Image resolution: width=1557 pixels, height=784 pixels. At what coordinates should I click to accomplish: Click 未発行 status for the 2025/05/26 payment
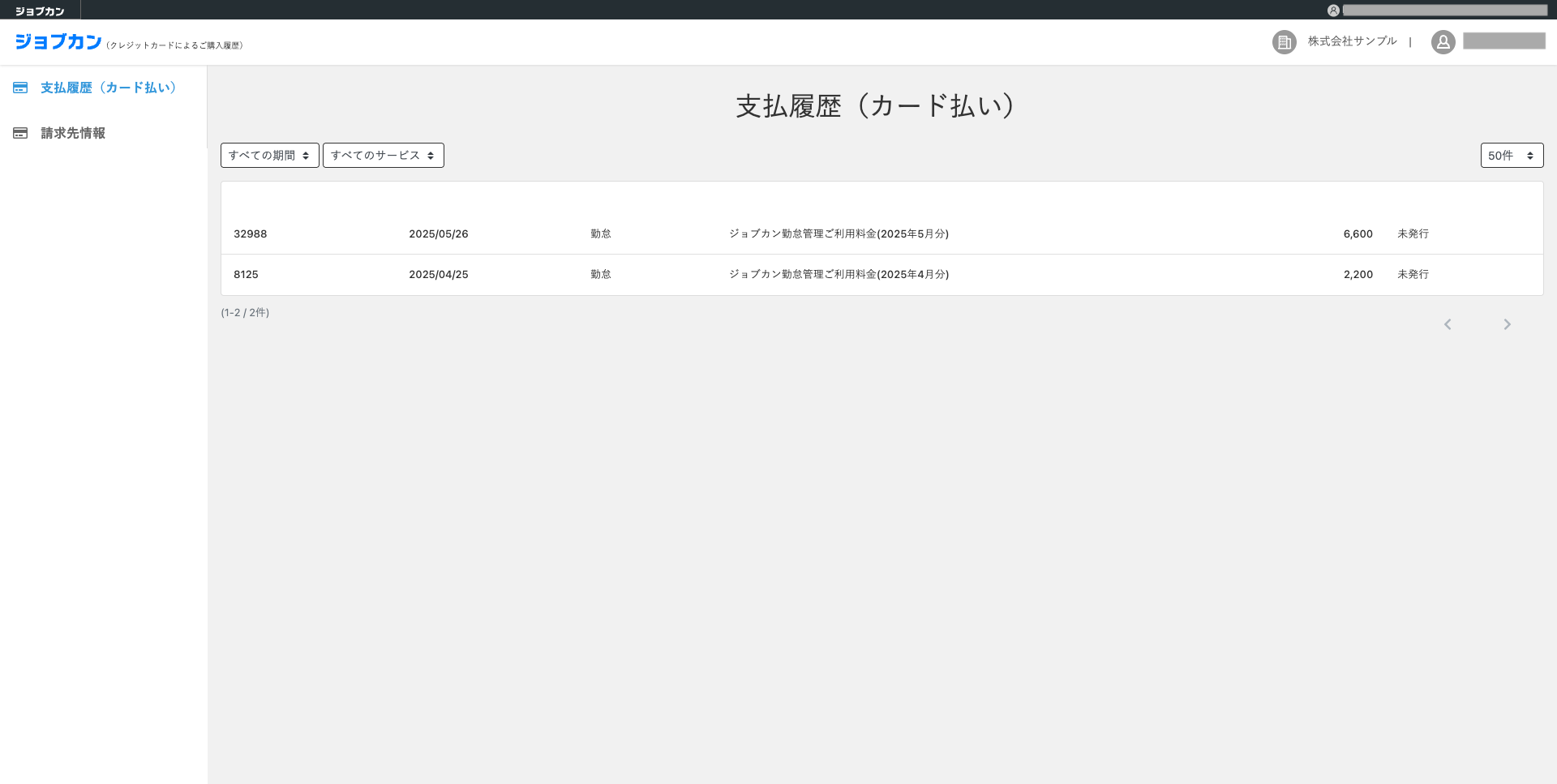pyautogui.click(x=1413, y=233)
